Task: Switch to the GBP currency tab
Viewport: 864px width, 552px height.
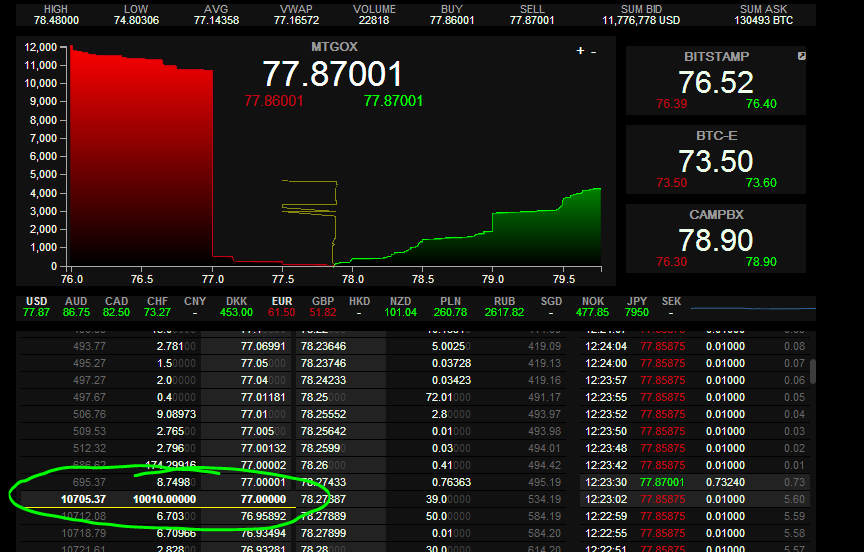Action: pyautogui.click(x=323, y=307)
